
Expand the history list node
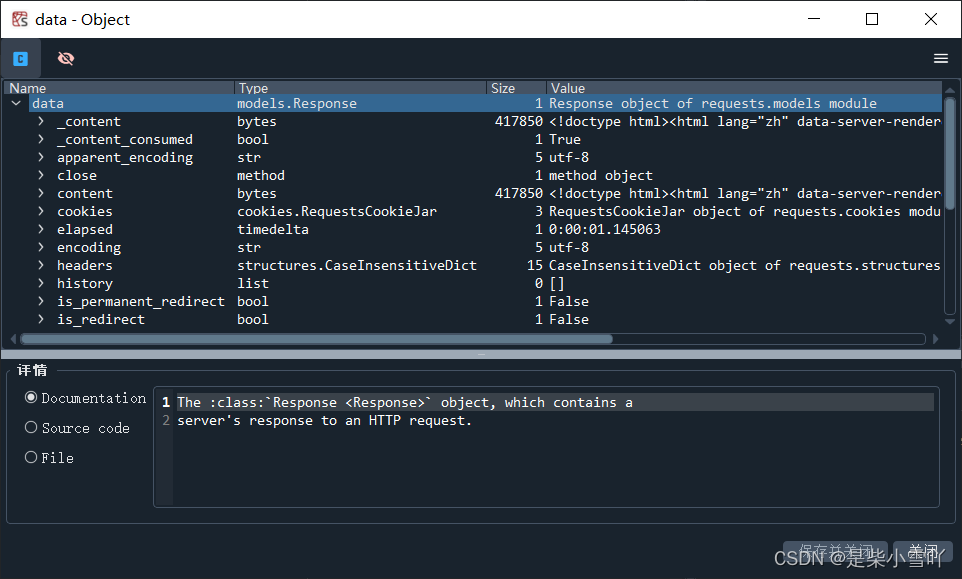[x=39, y=283]
